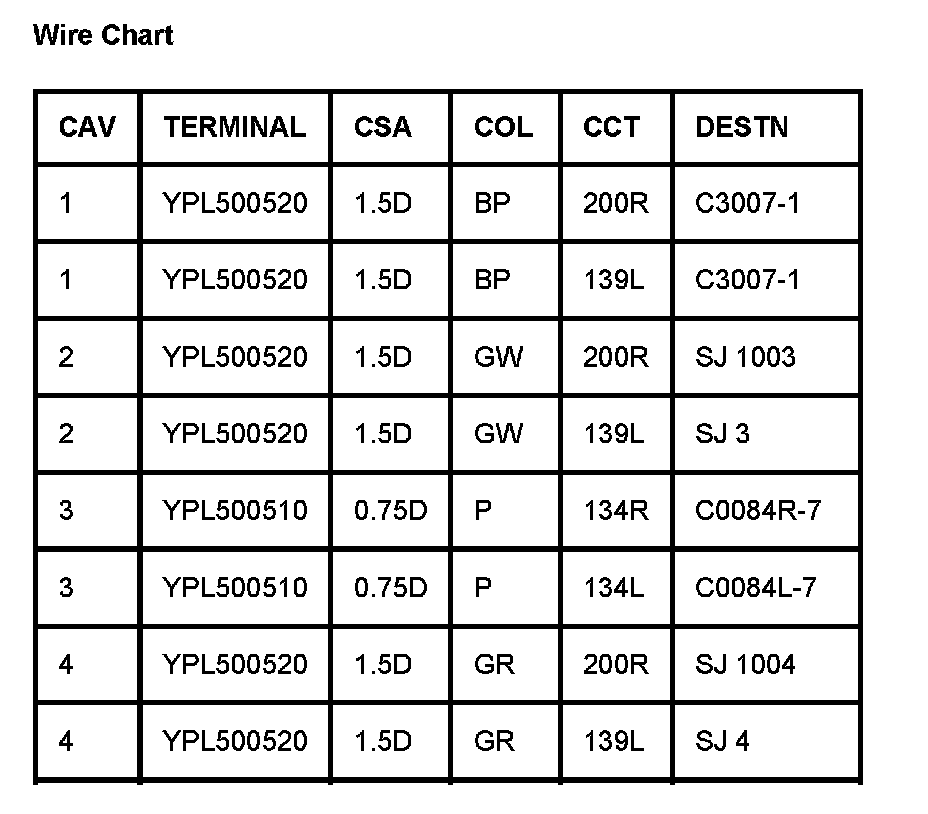Viewport: 928px width, 814px height.
Task: Select the 200R cell in the SJ 1004 row
Action: [616, 664]
